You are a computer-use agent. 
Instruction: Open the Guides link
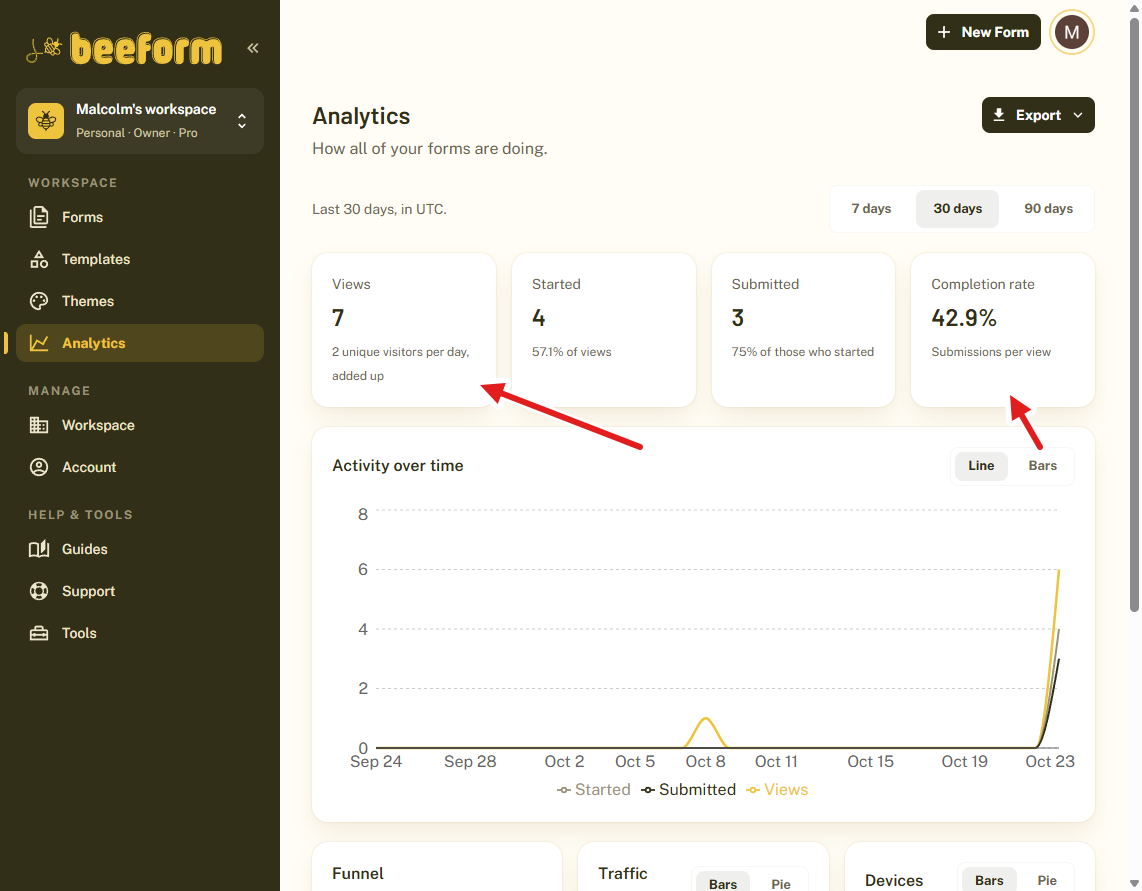pyautogui.click(x=140, y=549)
